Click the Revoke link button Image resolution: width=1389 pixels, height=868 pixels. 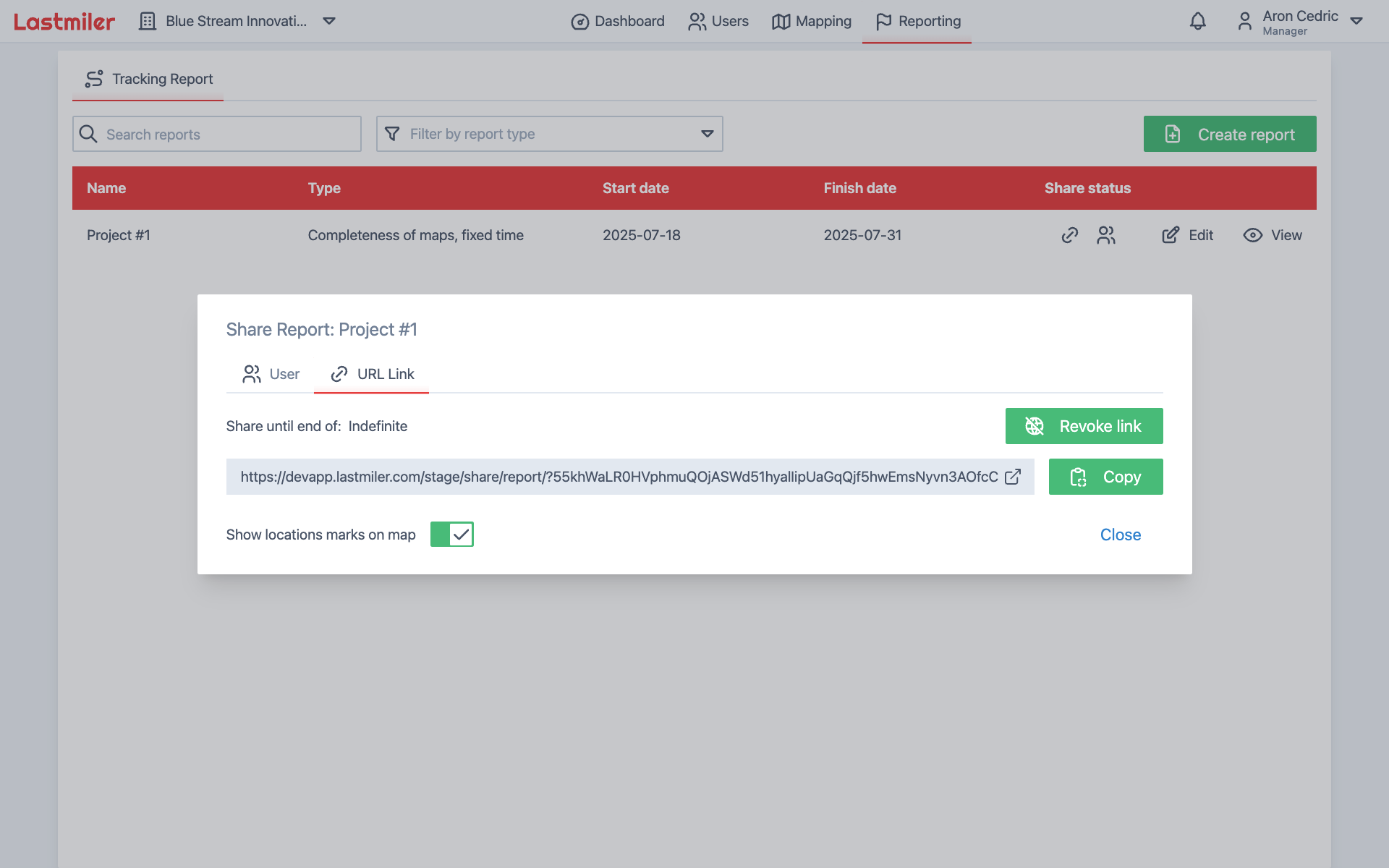click(1084, 426)
